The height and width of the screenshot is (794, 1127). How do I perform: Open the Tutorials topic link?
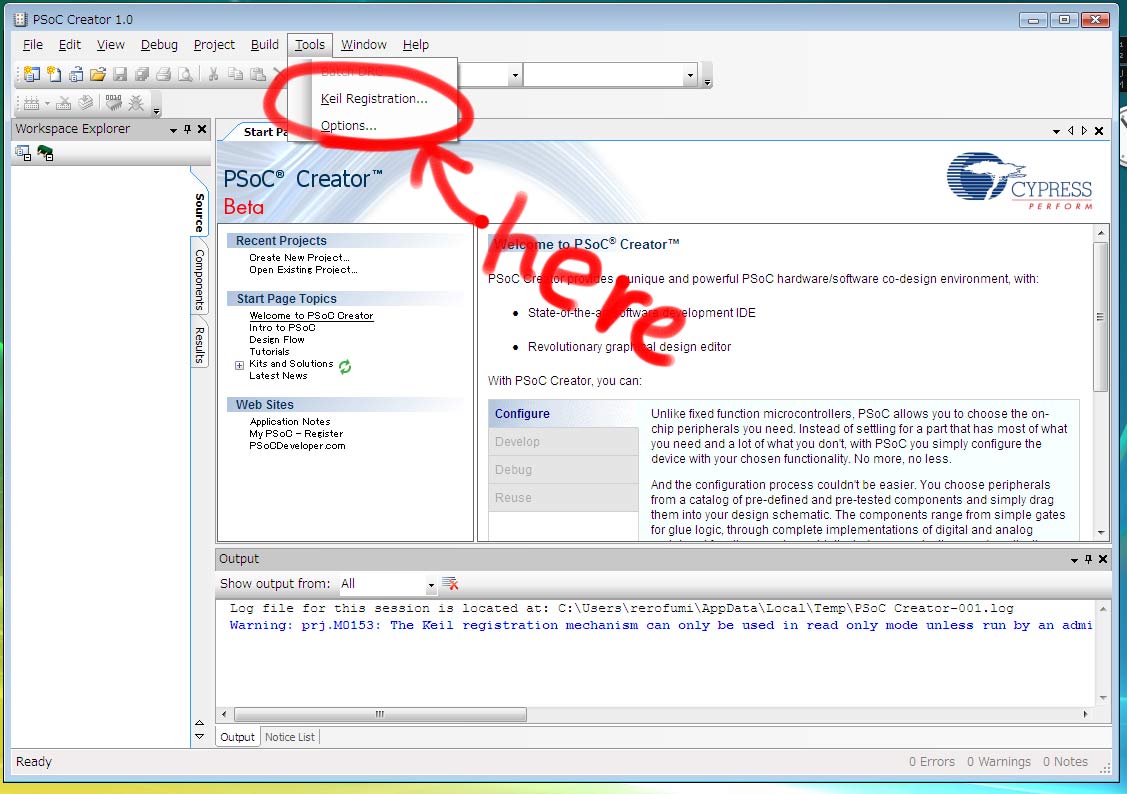coord(270,351)
